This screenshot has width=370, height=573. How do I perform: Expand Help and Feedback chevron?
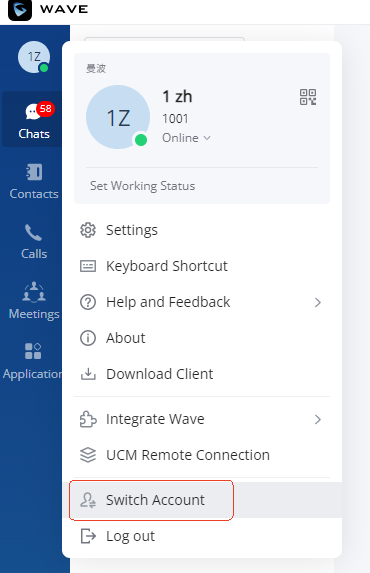[318, 303]
